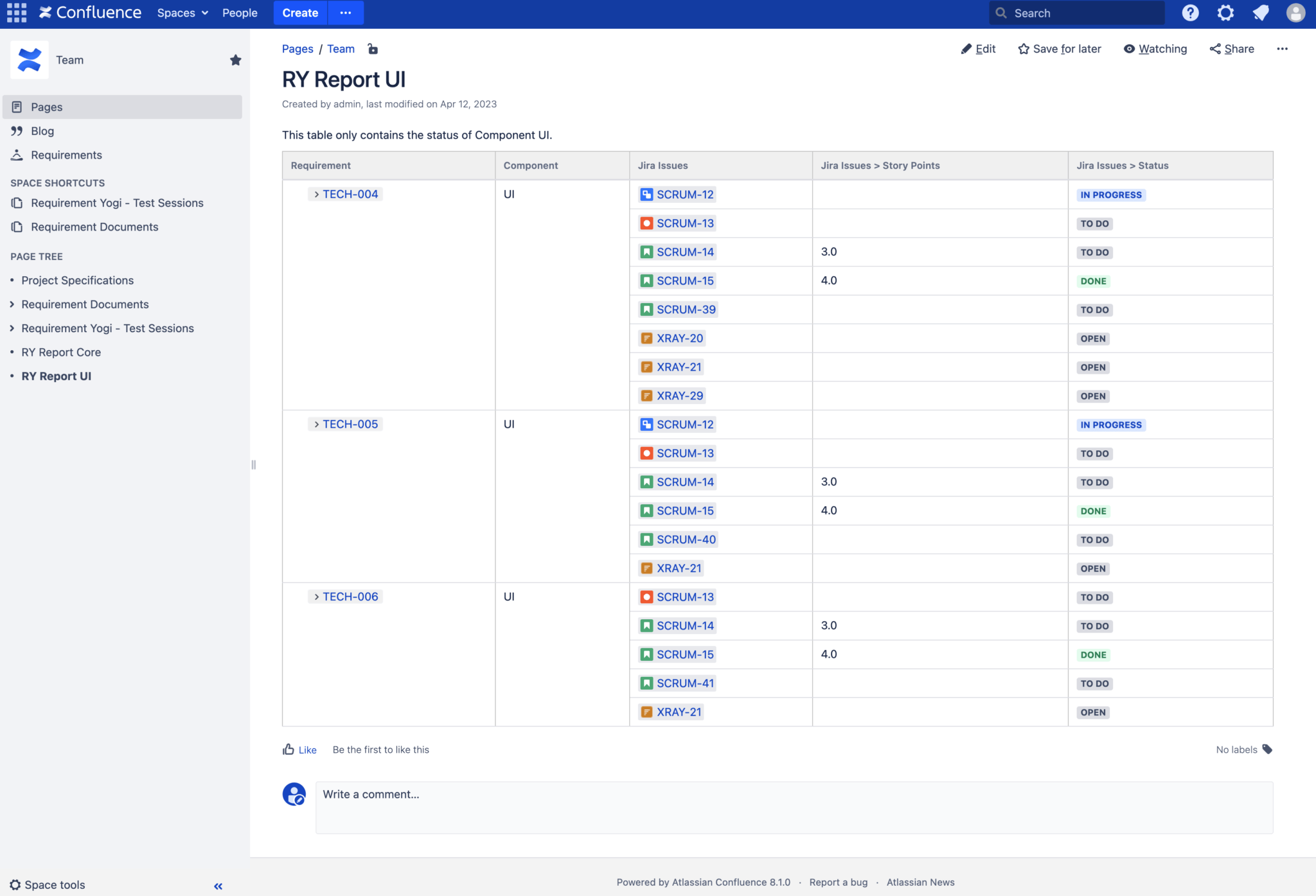Open the SCRUM-15 Jira issue link
Image resolution: width=1316 pixels, height=896 pixels.
pyautogui.click(x=684, y=280)
